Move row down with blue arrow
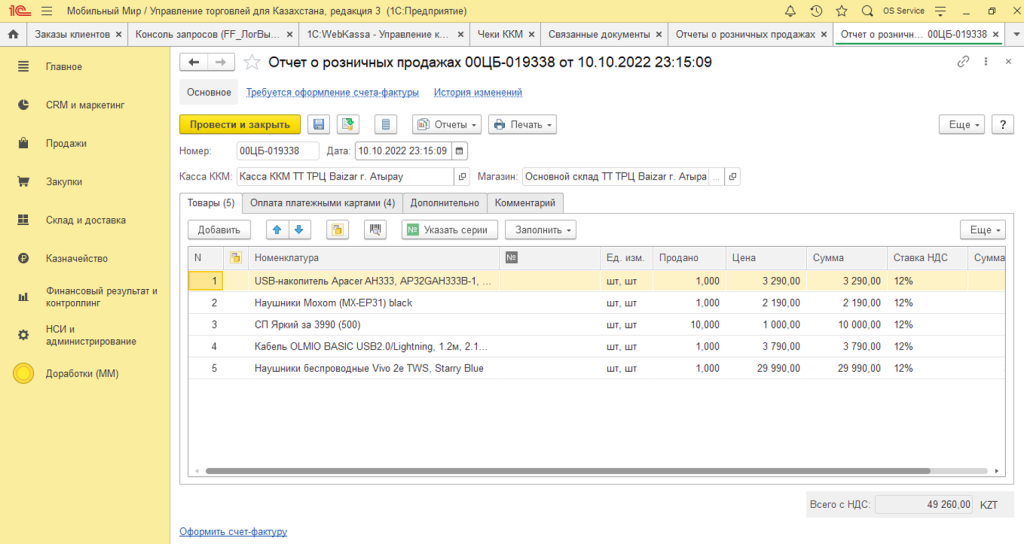The height and width of the screenshot is (544, 1024). [299, 230]
